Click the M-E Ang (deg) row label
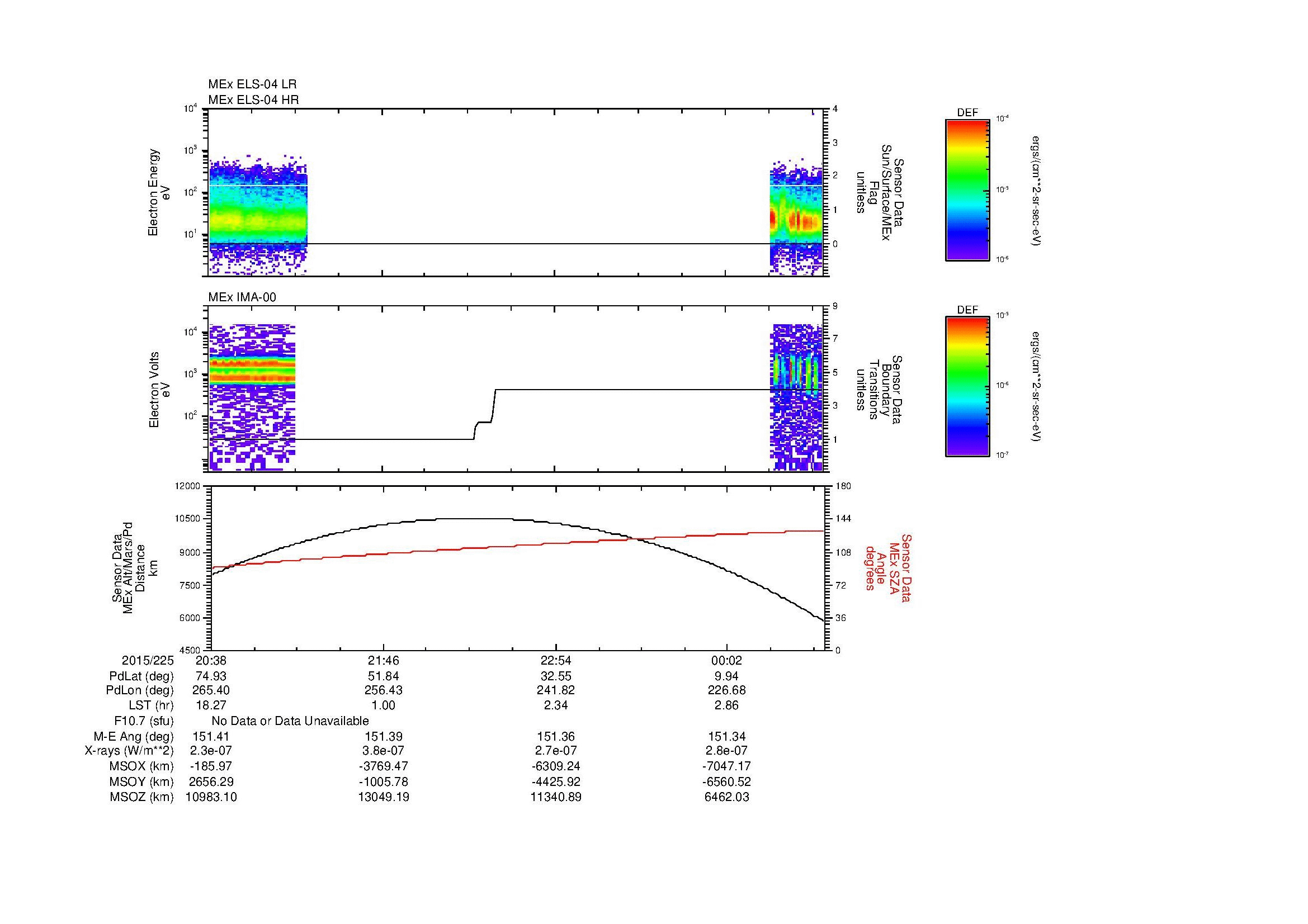Viewport: 1308px width, 924px height. pos(133,736)
